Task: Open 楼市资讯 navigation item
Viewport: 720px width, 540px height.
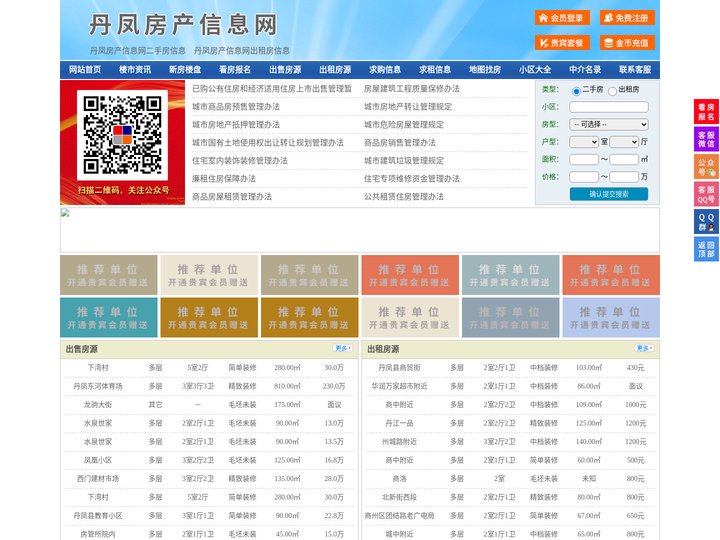Action: coord(135,70)
